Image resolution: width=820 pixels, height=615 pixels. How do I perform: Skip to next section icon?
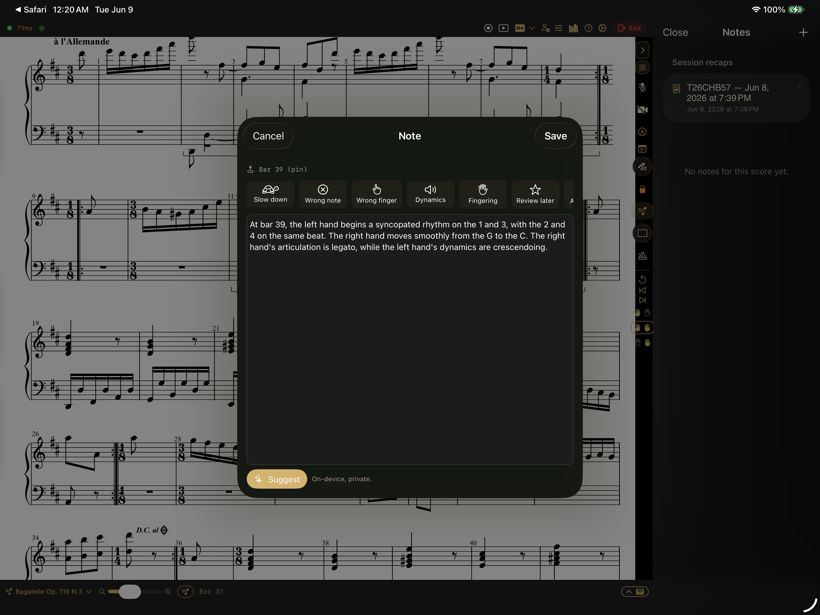pyautogui.click(x=643, y=300)
